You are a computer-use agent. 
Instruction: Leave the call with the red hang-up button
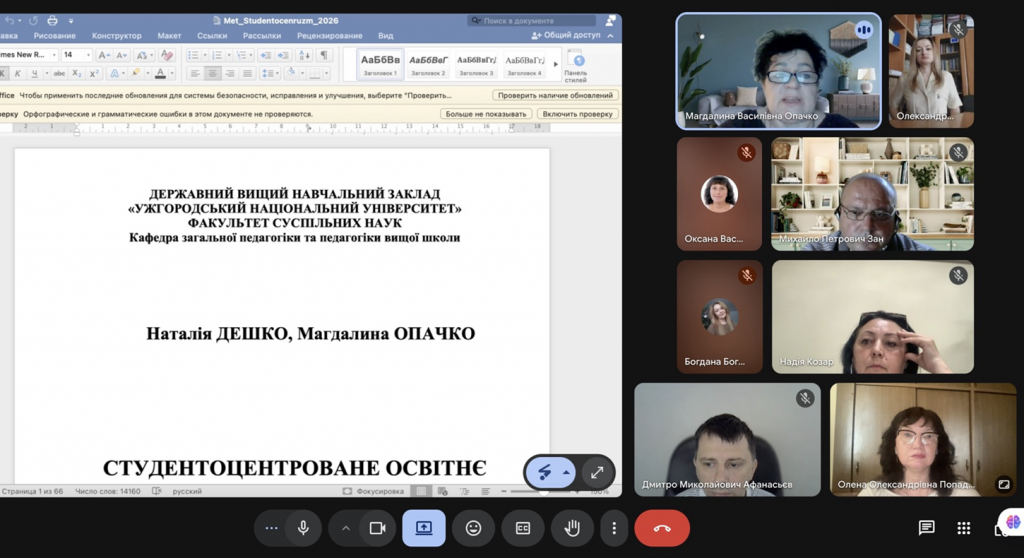662,528
